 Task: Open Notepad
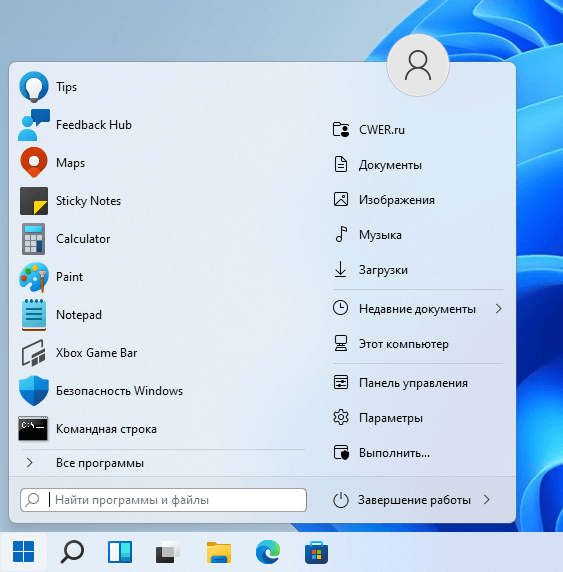click(161, 315)
